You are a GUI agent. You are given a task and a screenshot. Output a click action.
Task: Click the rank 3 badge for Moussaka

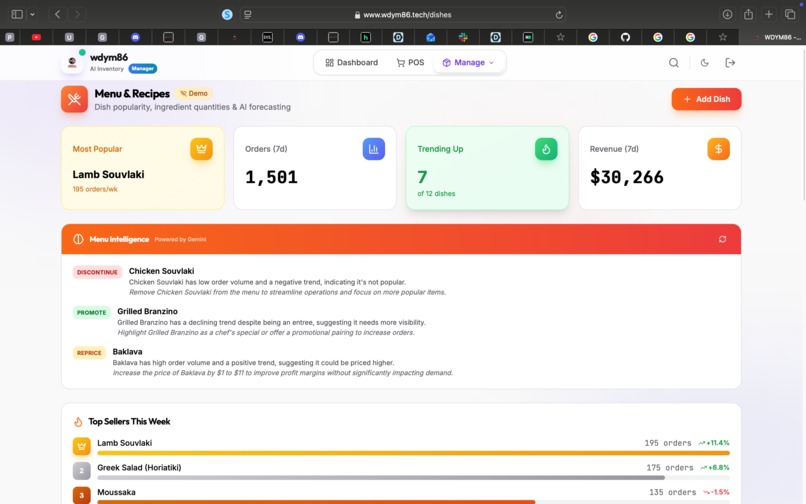click(x=81, y=495)
